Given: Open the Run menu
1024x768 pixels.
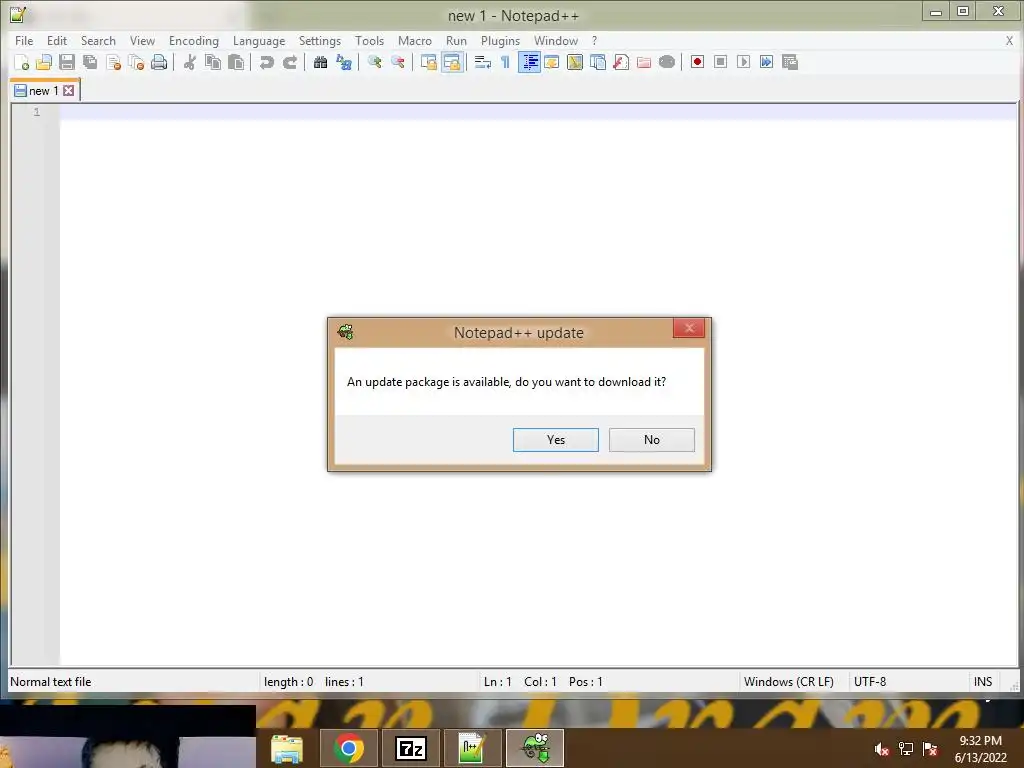Looking at the screenshot, I should (x=456, y=40).
